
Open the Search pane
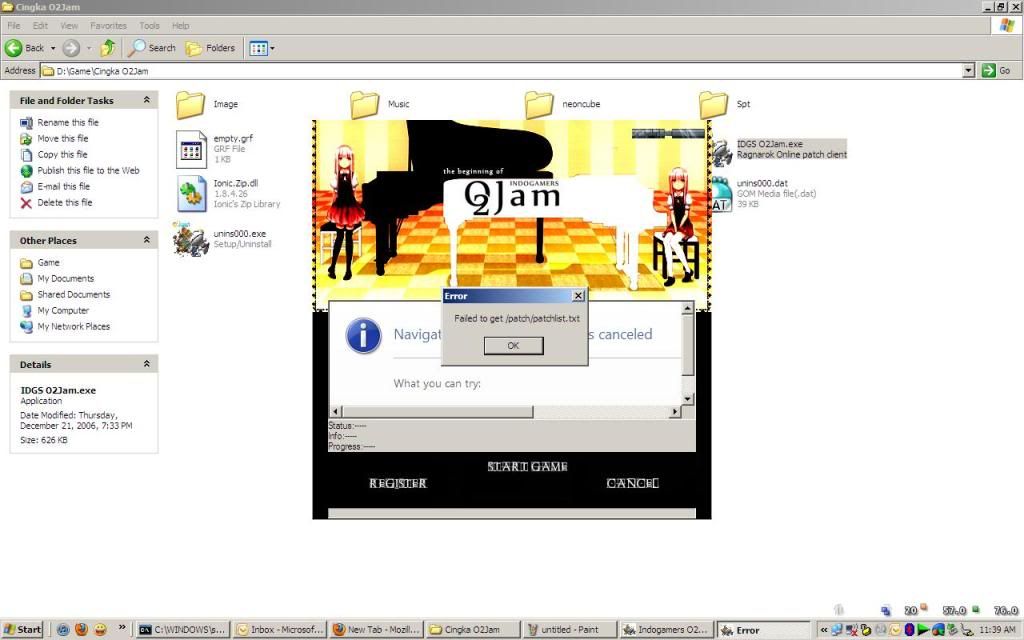(152, 48)
